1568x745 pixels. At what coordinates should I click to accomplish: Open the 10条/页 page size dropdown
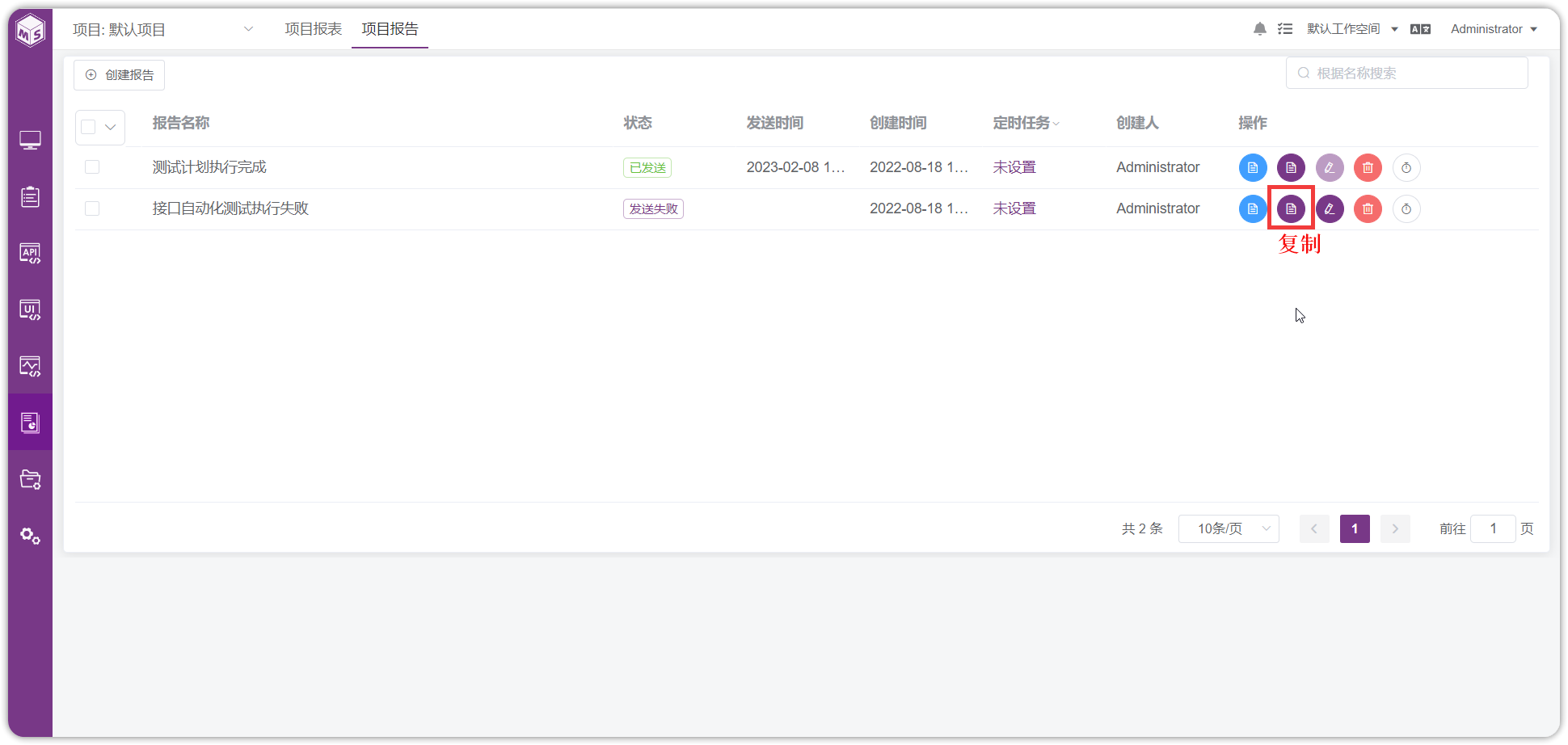(1229, 528)
